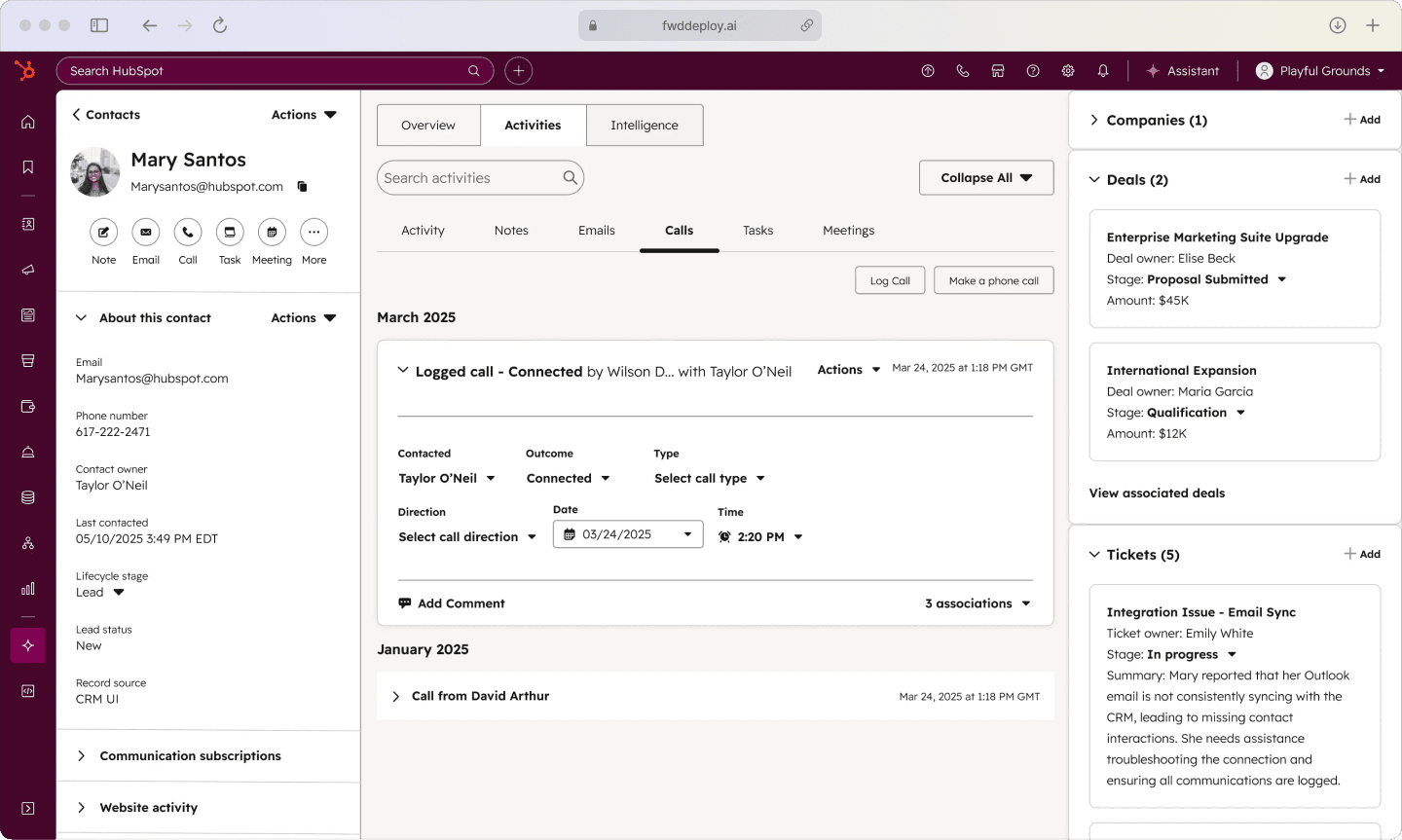Click the More ellipsis icon under Mary Santos

click(314, 232)
